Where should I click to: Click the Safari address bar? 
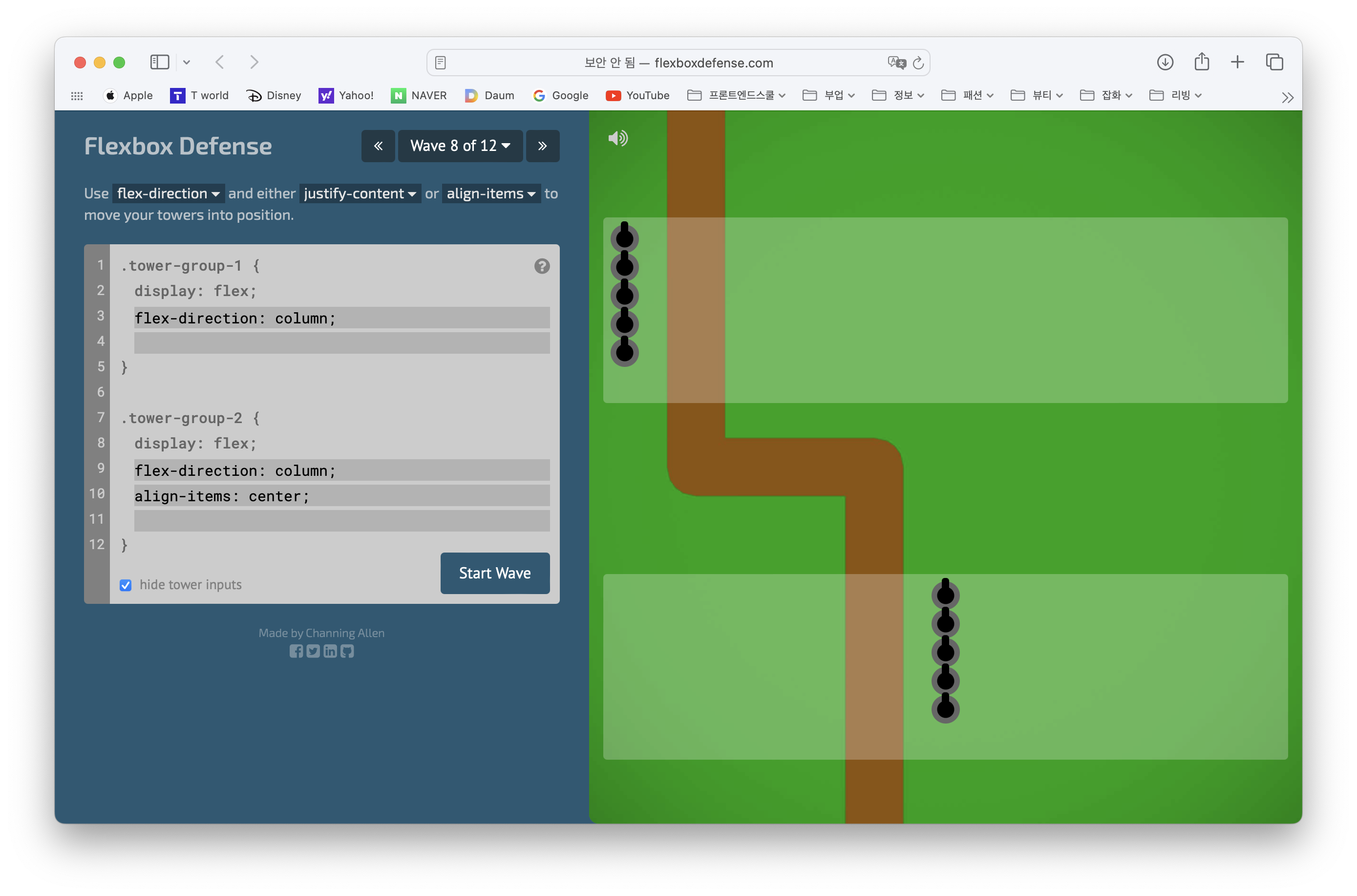[678, 63]
